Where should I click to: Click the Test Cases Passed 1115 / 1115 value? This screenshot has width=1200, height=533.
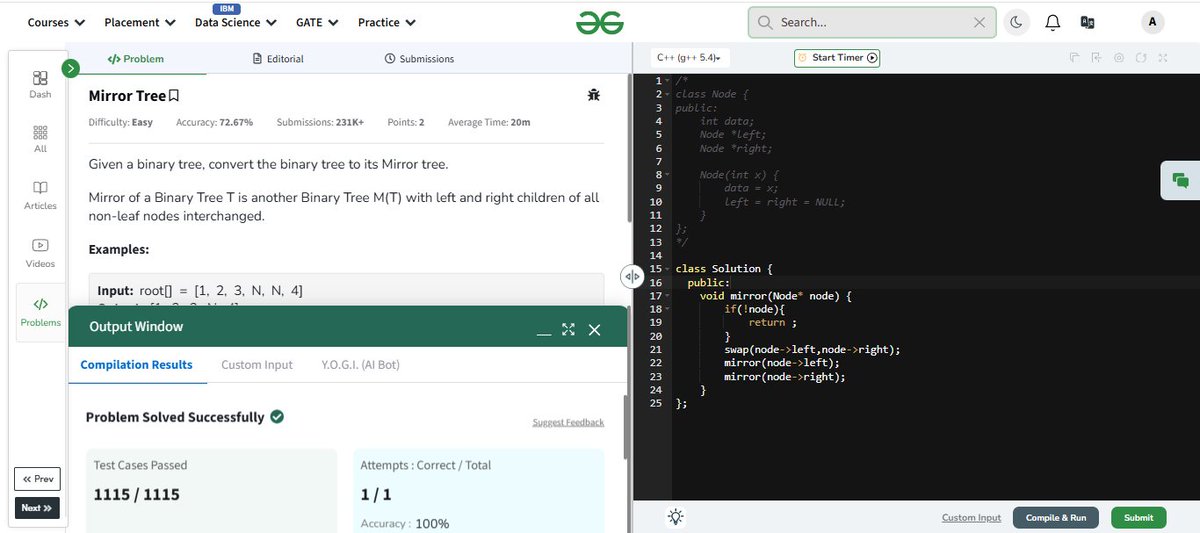(x=136, y=494)
